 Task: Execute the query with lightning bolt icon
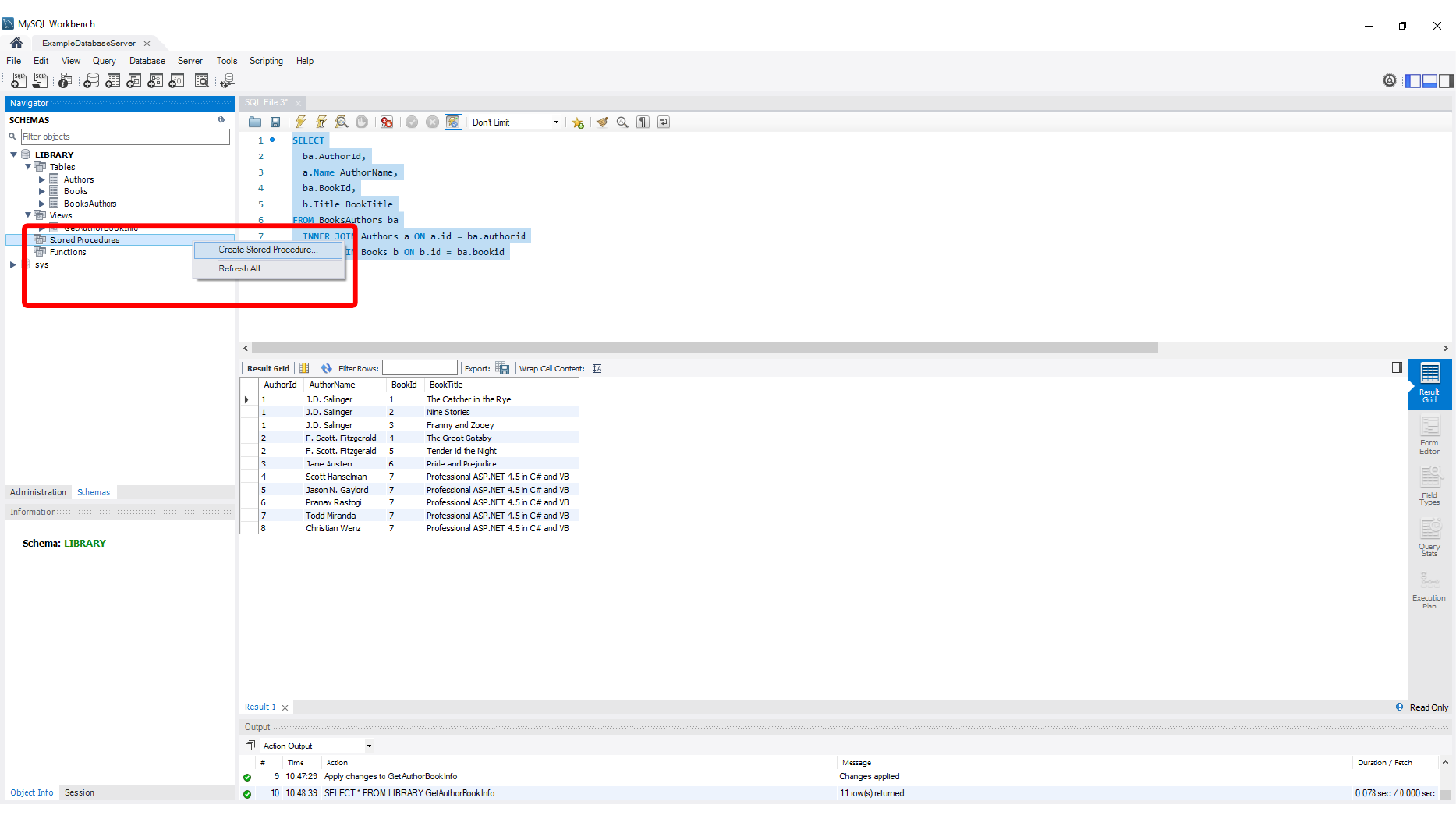(300, 122)
